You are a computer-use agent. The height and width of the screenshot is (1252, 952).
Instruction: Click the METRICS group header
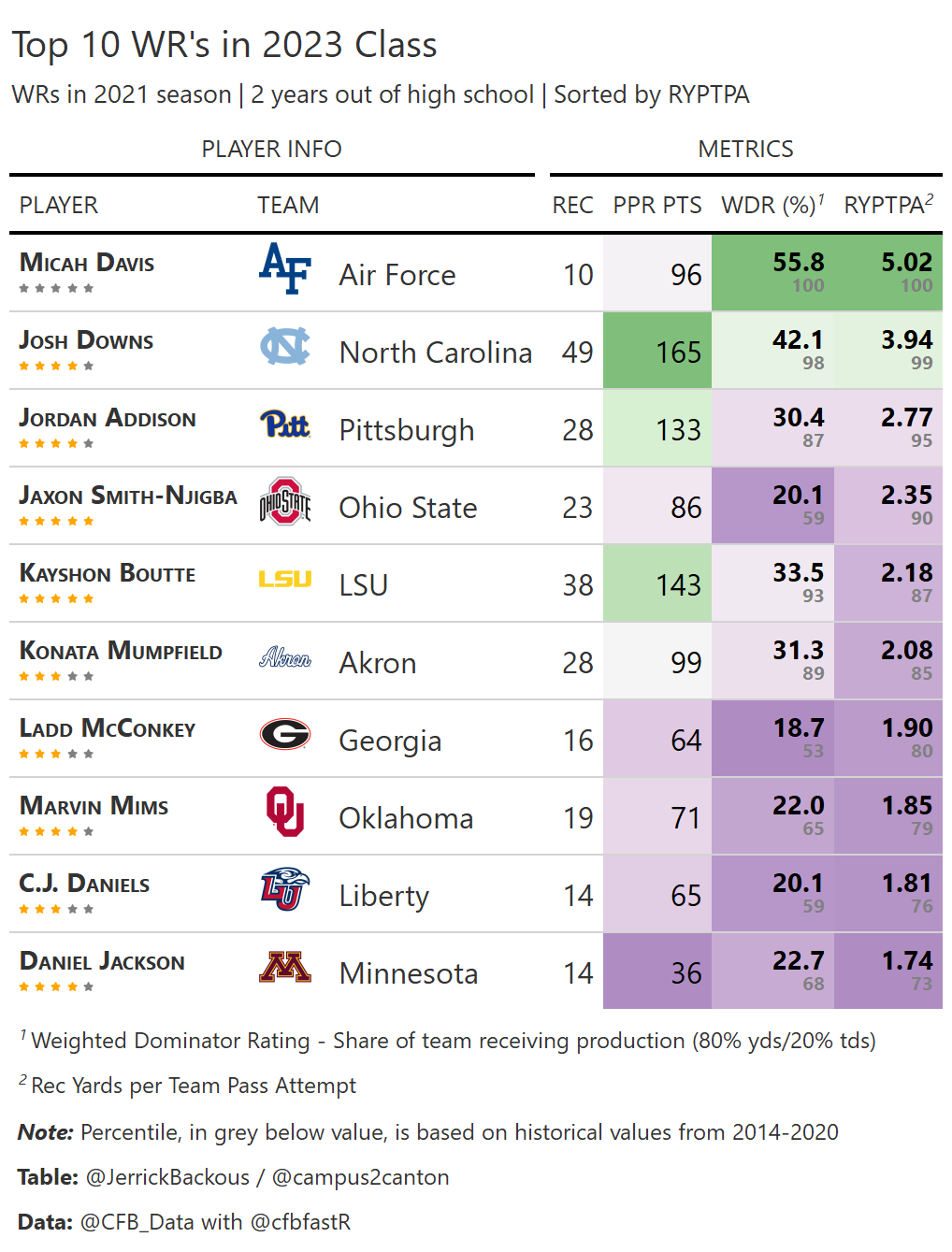tap(745, 150)
